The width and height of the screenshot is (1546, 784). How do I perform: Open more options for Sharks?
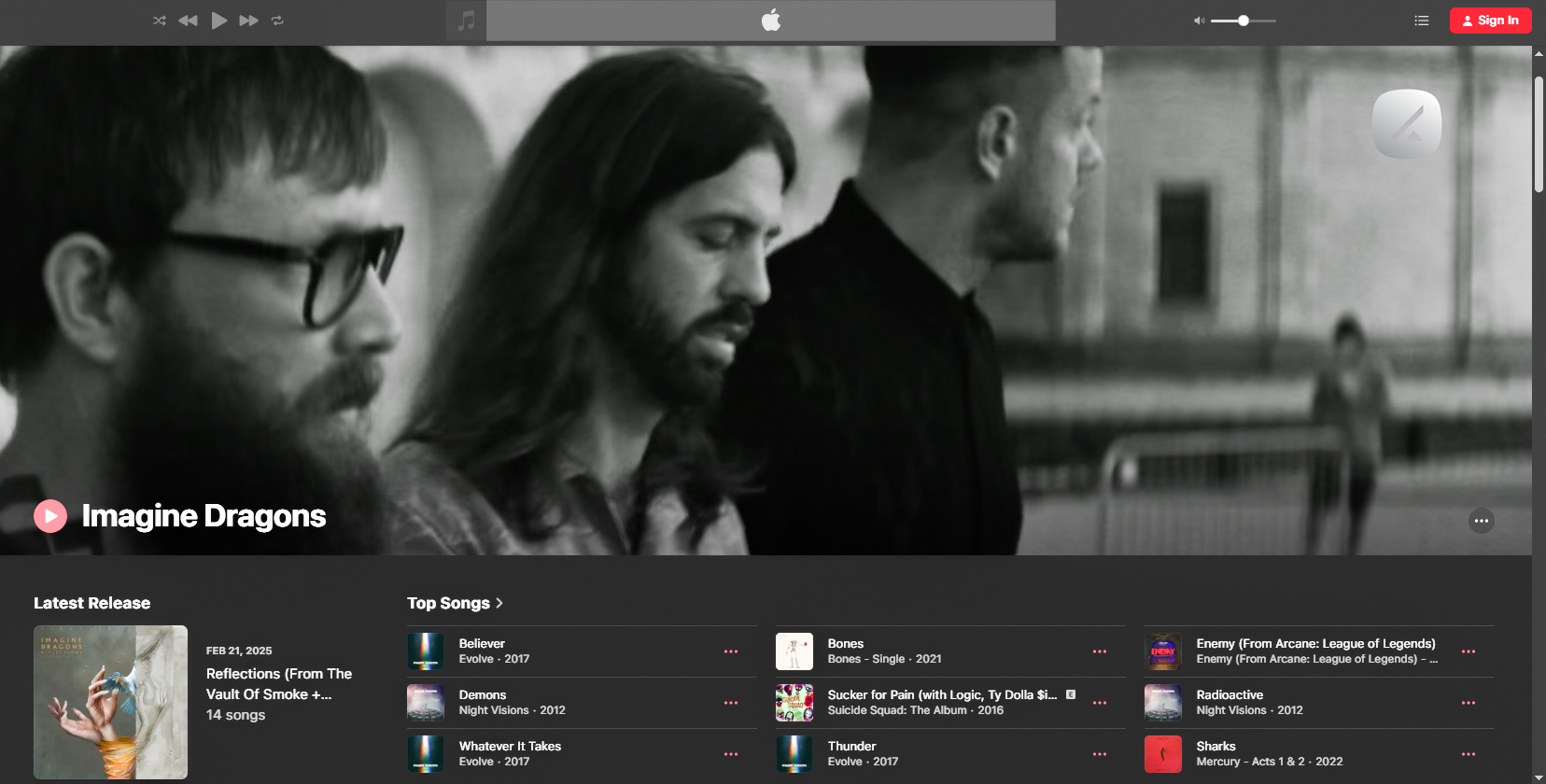(1469, 754)
